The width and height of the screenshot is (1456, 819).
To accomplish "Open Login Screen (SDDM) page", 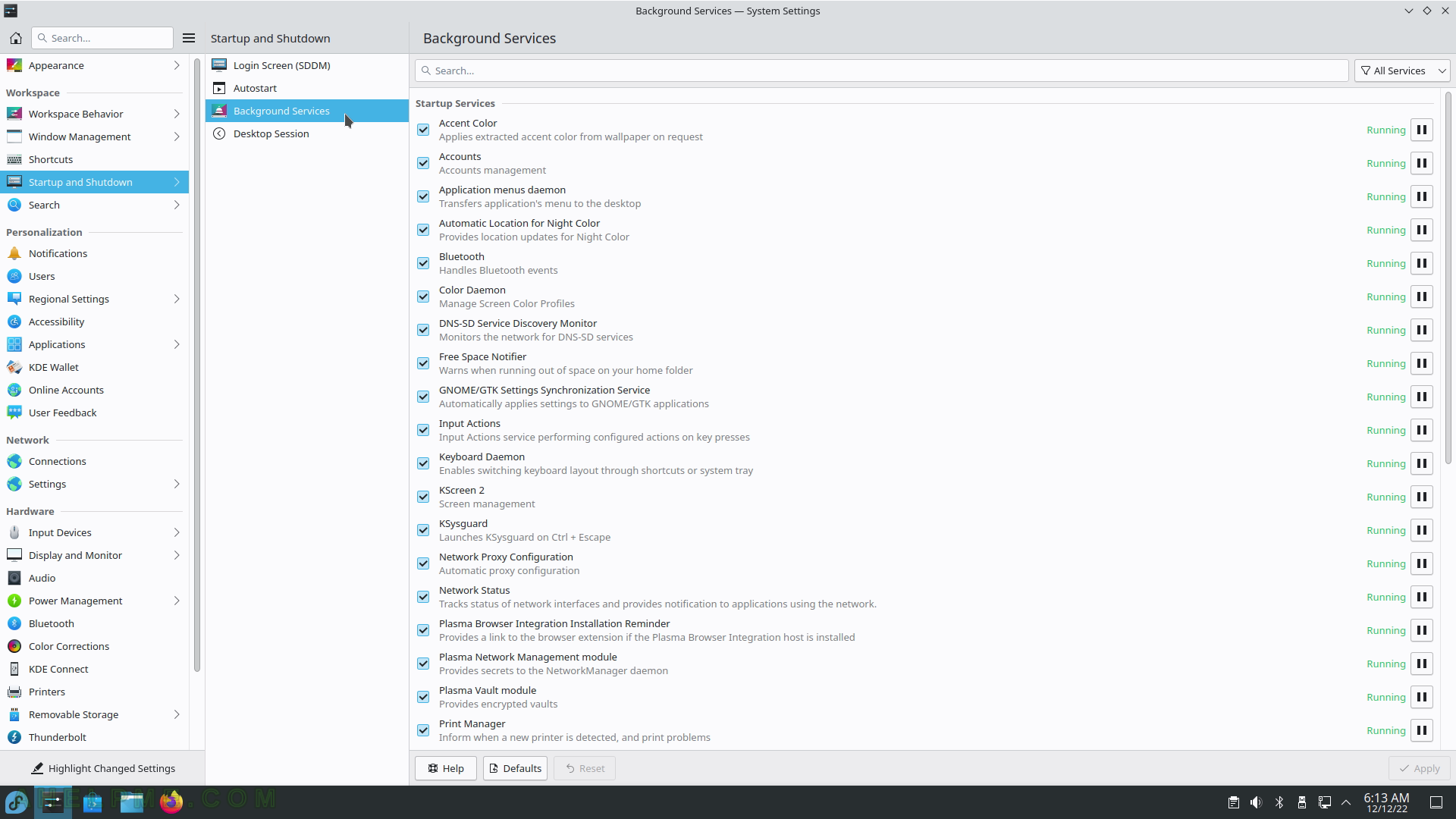I will pos(306,65).
